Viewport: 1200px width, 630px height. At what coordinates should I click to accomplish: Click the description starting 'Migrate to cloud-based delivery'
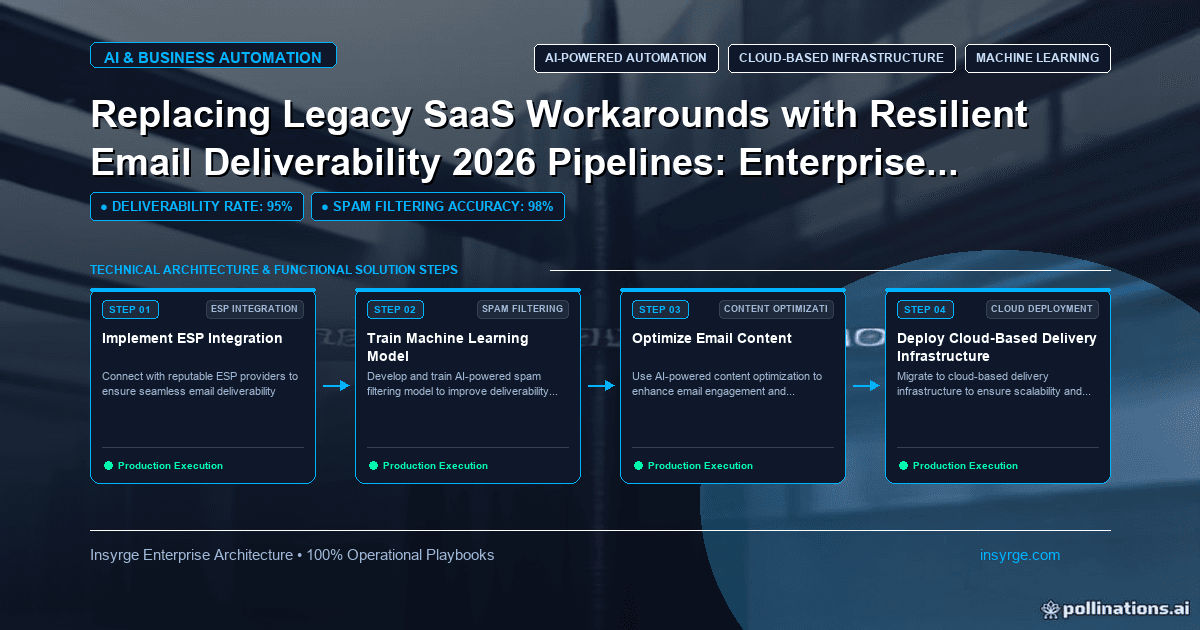pyautogui.click(x=994, y=384)
